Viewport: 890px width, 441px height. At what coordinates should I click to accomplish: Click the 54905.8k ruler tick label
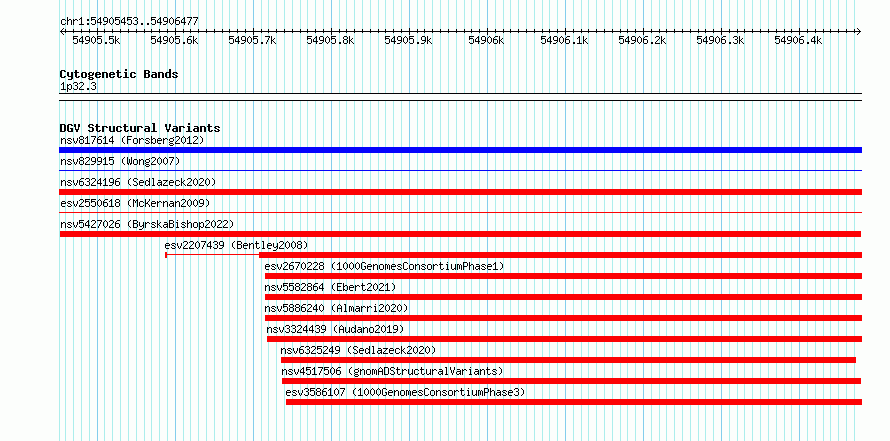click(x=330, y=40)
